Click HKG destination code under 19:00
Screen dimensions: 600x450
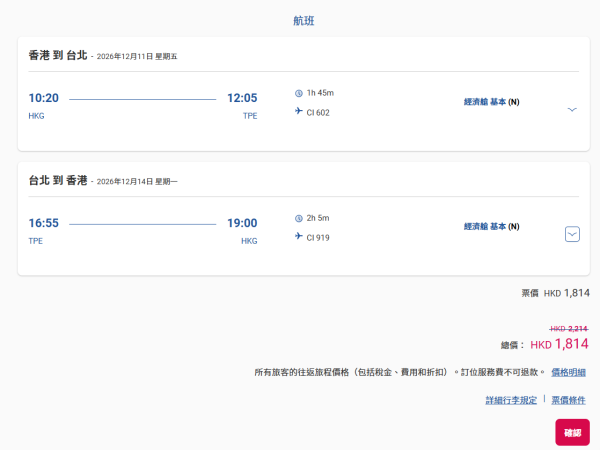[249, 241]
